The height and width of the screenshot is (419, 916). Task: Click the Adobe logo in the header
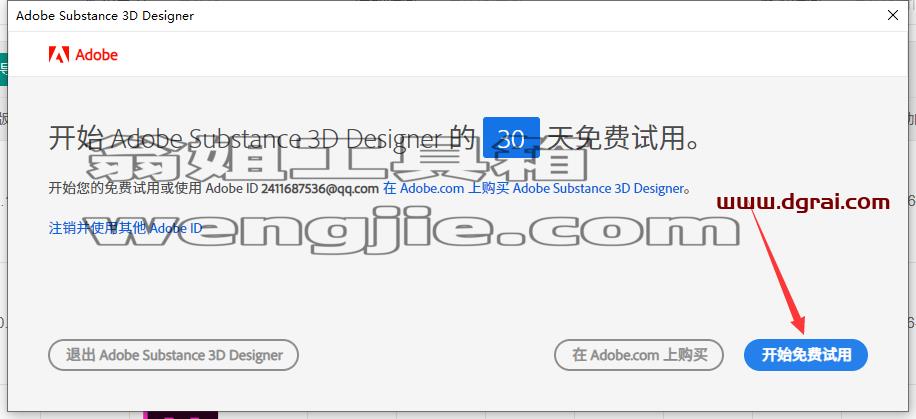pos(83,55)
